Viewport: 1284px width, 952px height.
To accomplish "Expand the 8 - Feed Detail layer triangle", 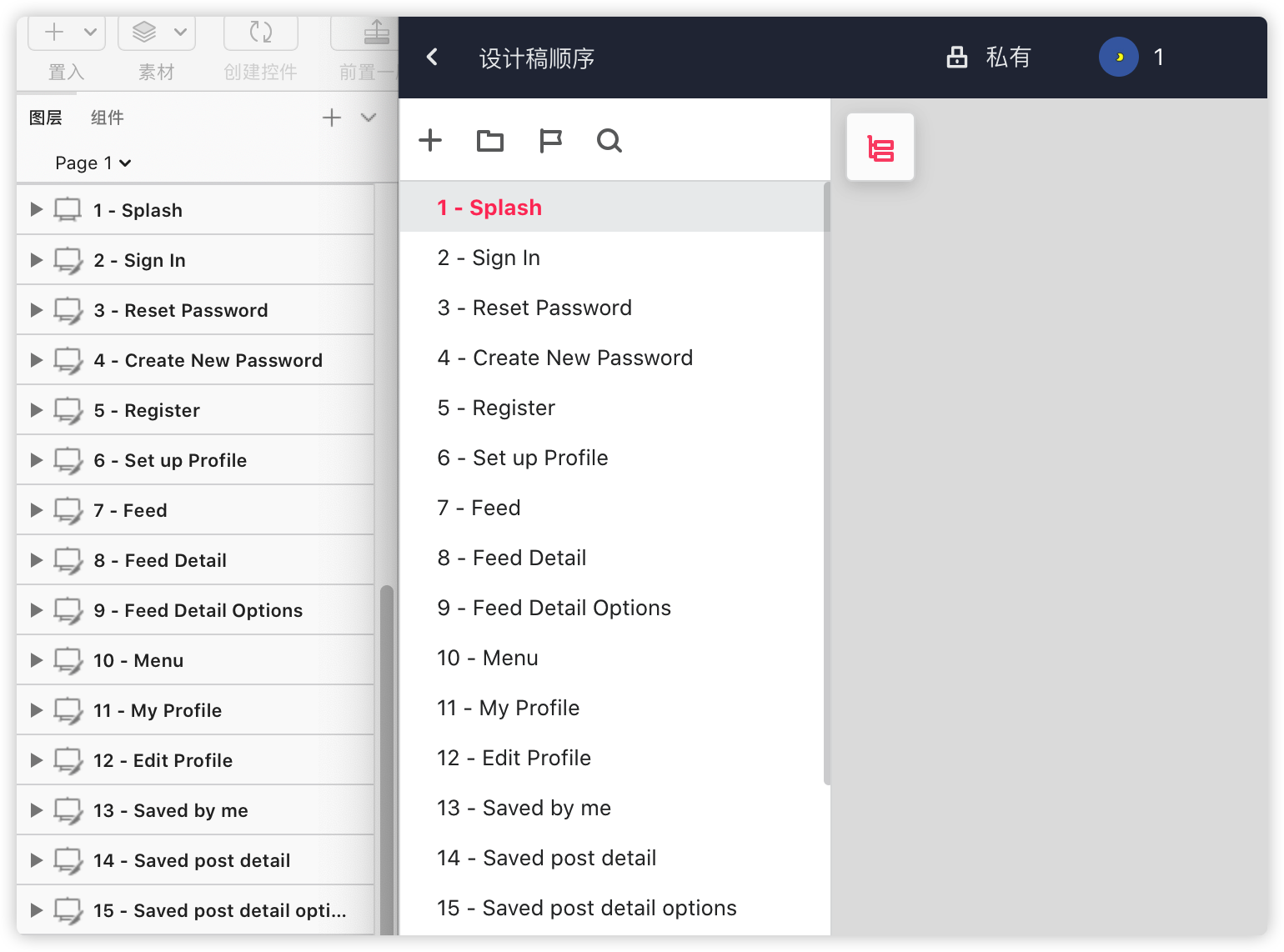I will point(36,559).
